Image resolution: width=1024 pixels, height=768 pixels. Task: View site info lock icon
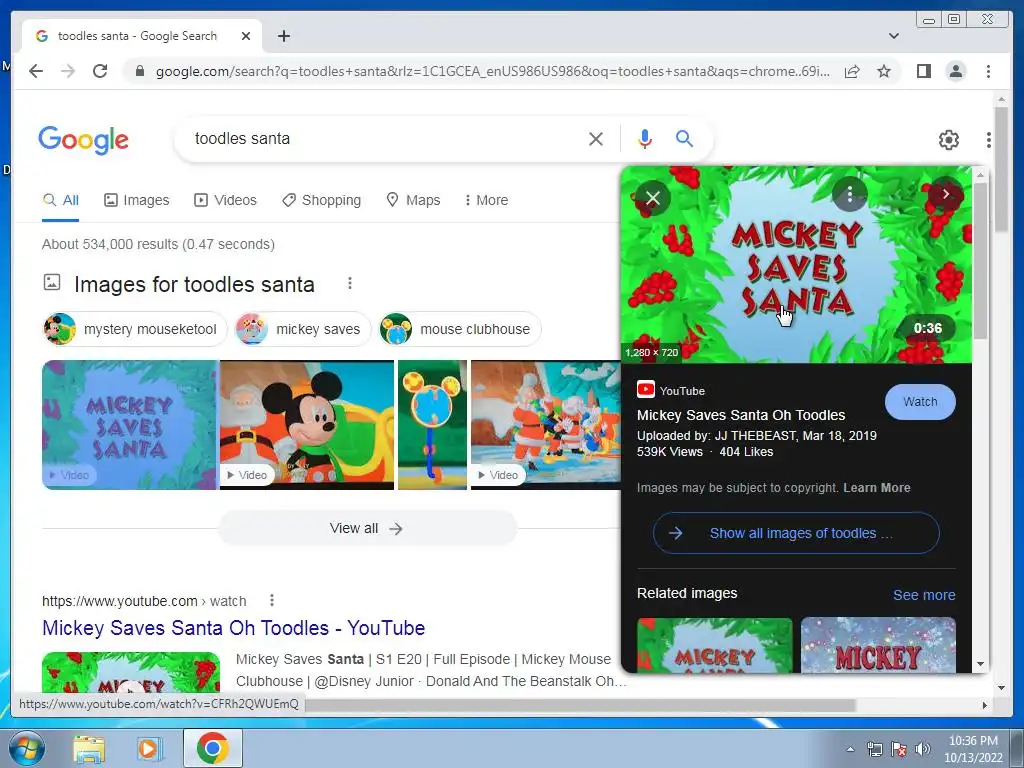click(x=139, y=71)
